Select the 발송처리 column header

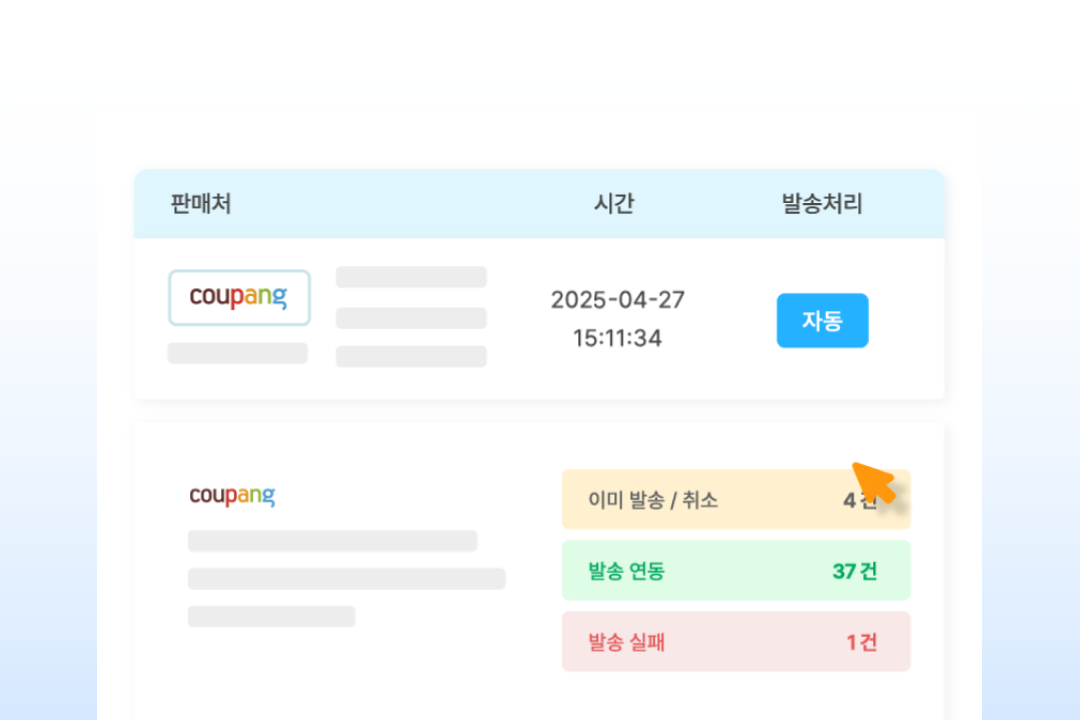[822, 204]
